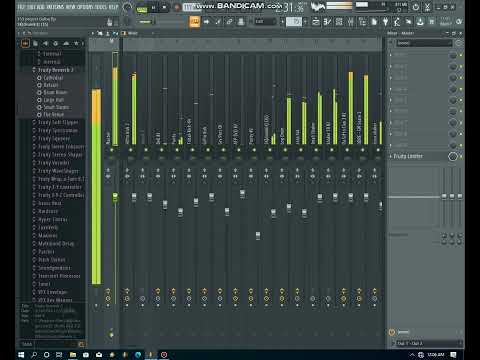Viewport: 480px width, 360px height.
Task: Open the Task View taskbar icon
Action: tap(59, 355)
